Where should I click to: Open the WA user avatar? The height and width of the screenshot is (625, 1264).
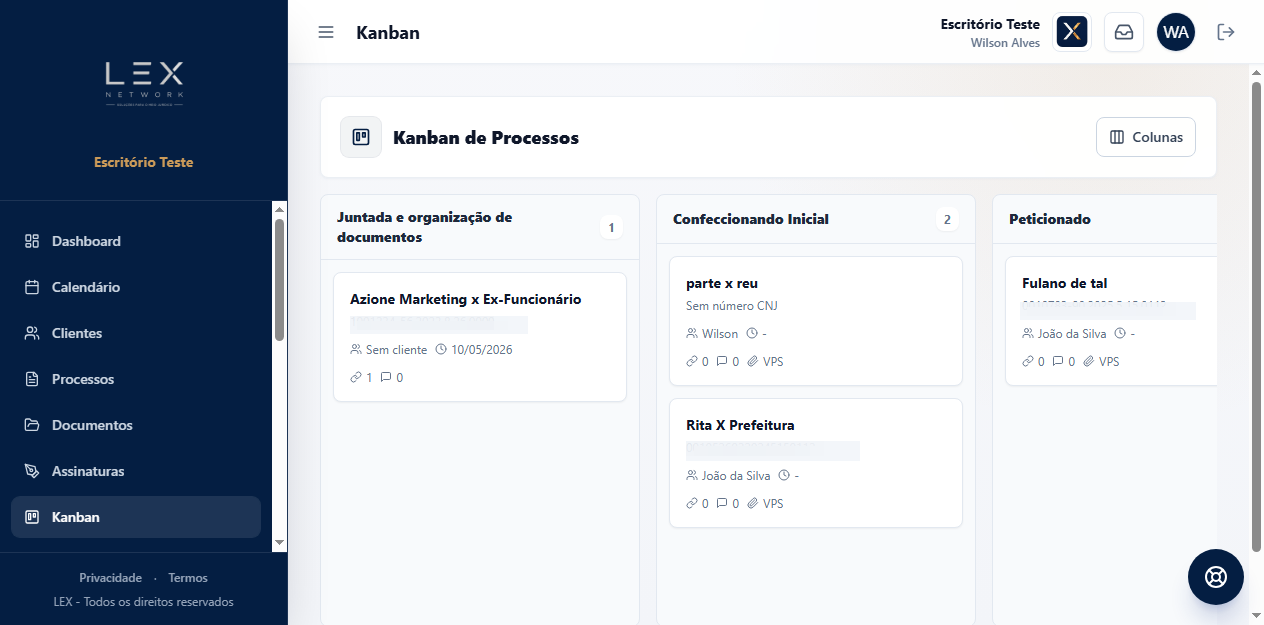coord(1176,32)
